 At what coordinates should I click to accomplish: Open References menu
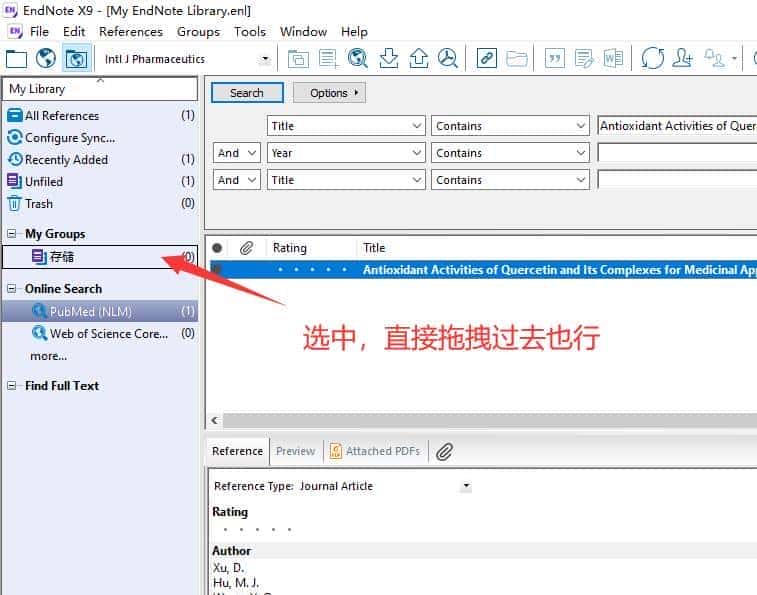click(x=131, y=31)
